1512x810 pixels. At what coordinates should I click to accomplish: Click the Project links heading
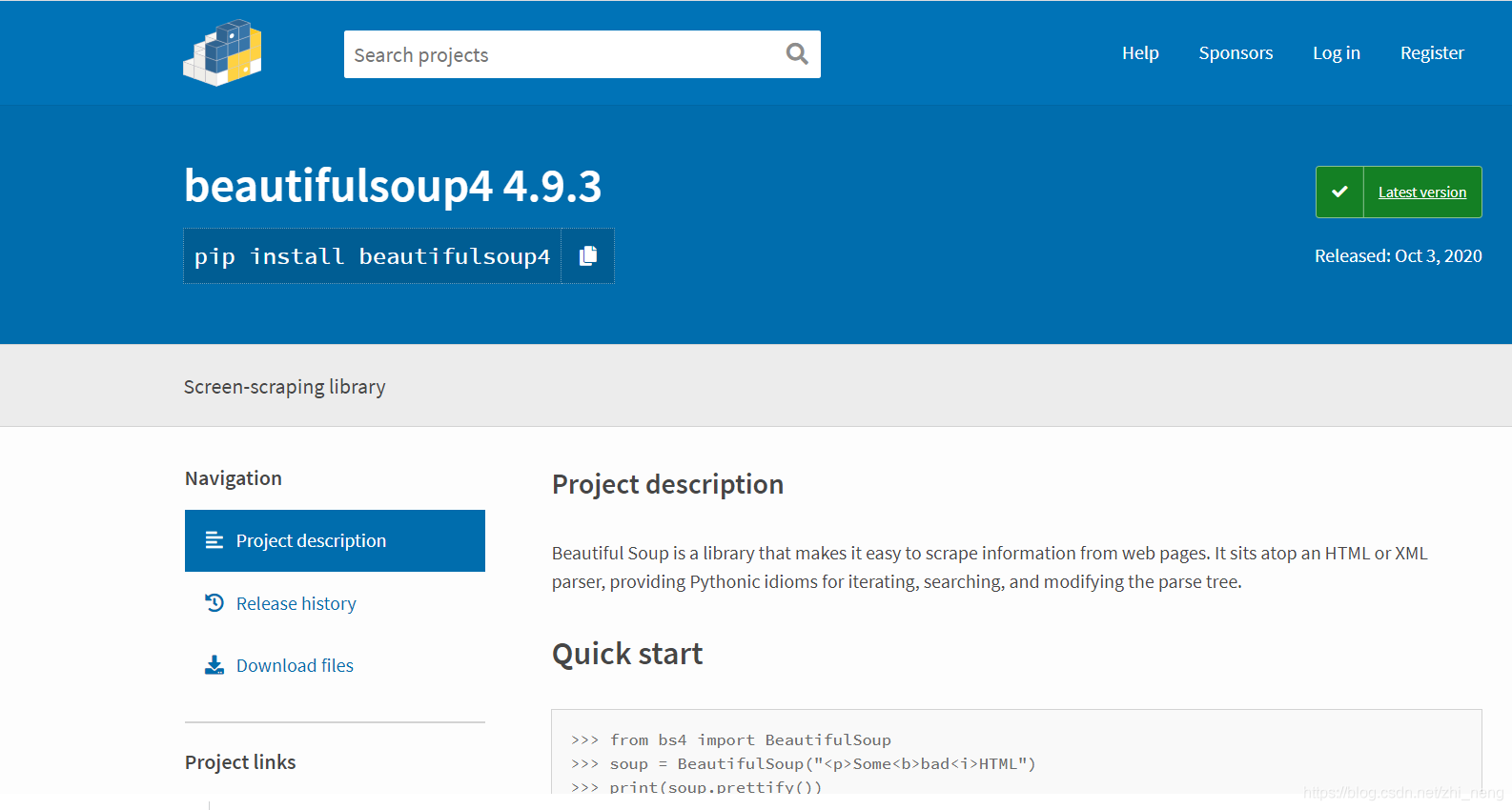click(240, 762)
